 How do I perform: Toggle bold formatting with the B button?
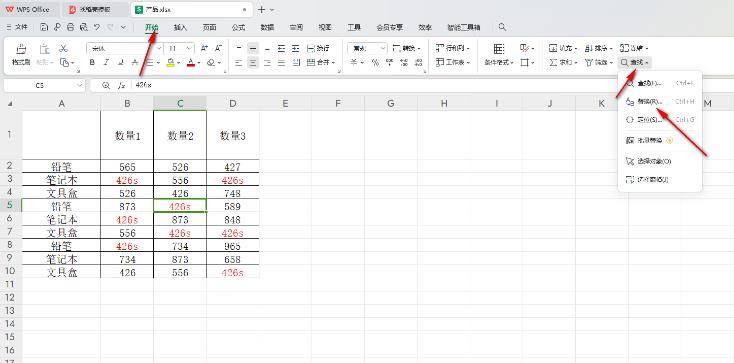(92, 62)
